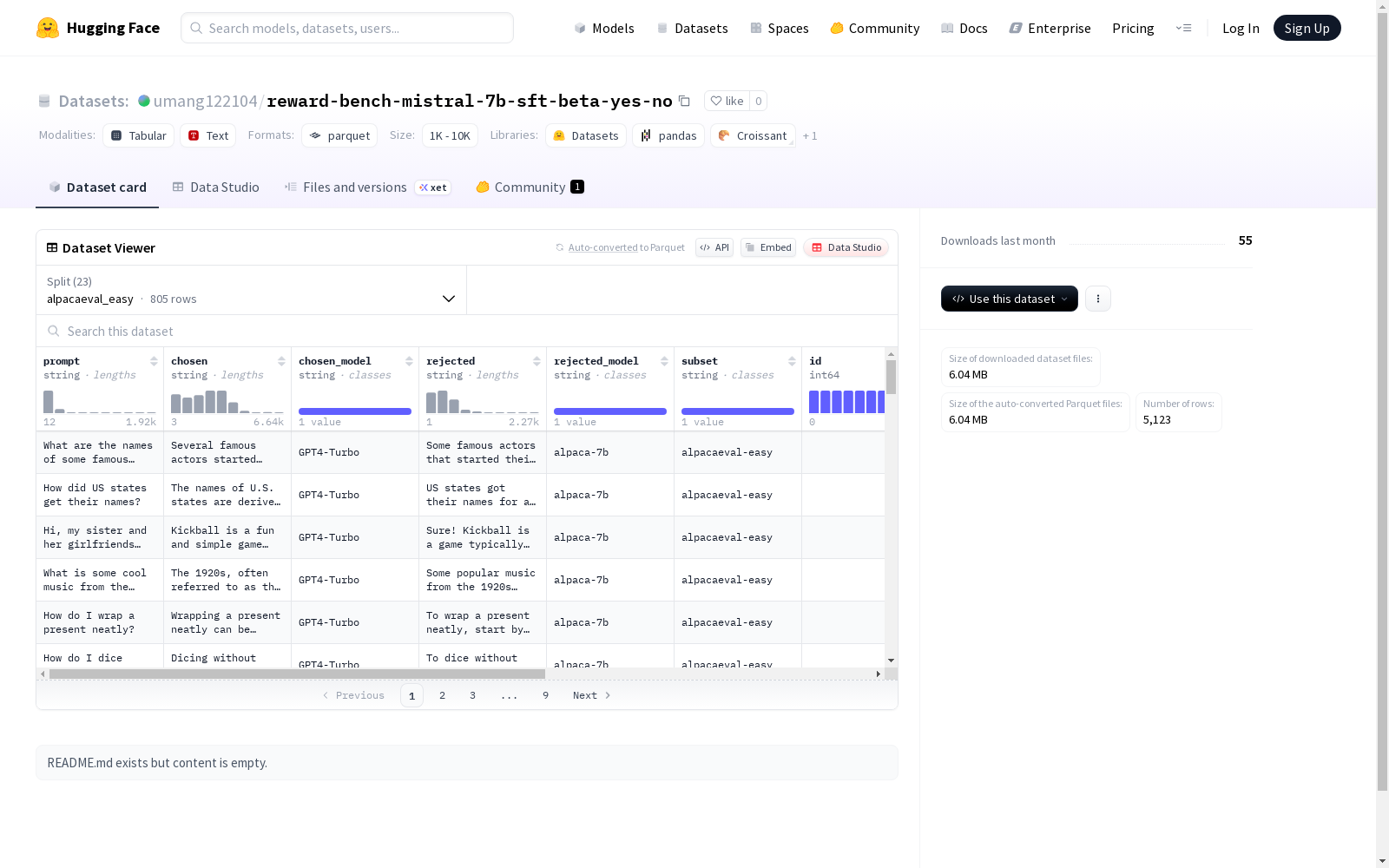
Task: Open the navigation overflow menu icon
Action: [1183, 28]
